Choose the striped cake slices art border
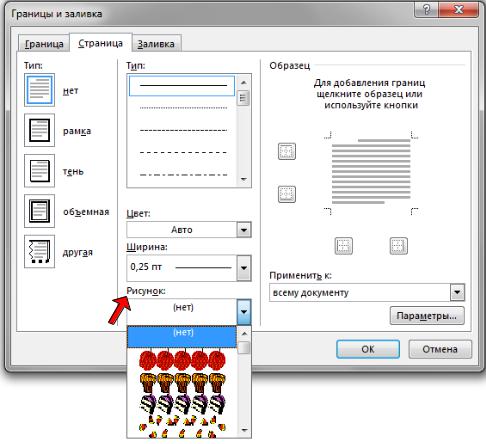This screenshot has height=444, width=486. [183, 404]
